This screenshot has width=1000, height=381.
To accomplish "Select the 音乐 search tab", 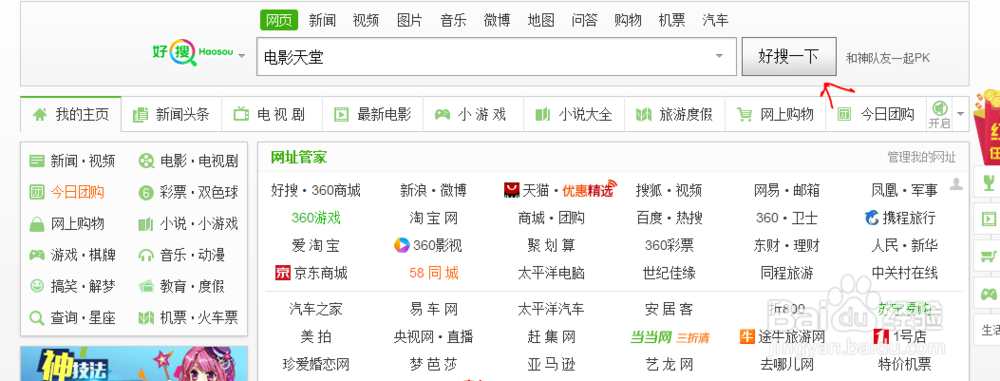I will point(453,20).
